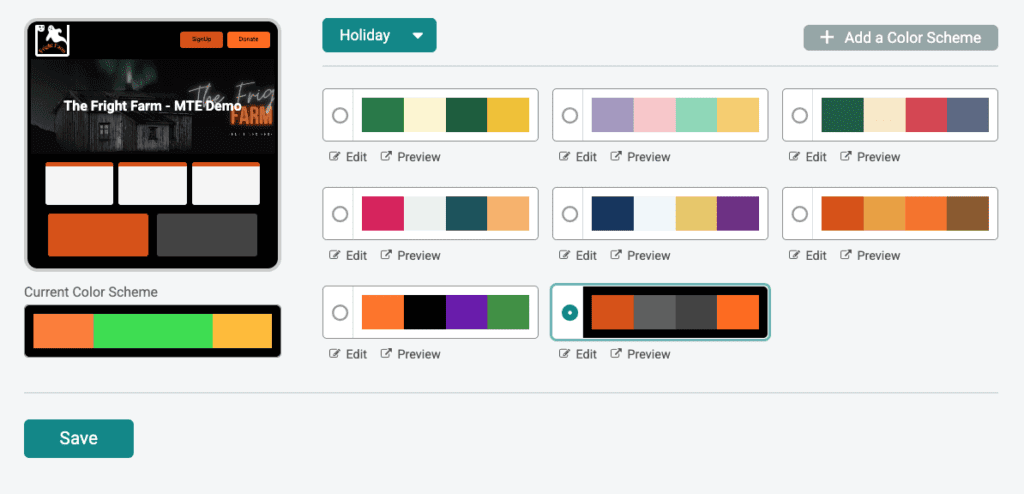Select the green and yellow scheme radio button
Image resolution: width=1024 pixels, height=494 pixels.
[x=340, y=115]
